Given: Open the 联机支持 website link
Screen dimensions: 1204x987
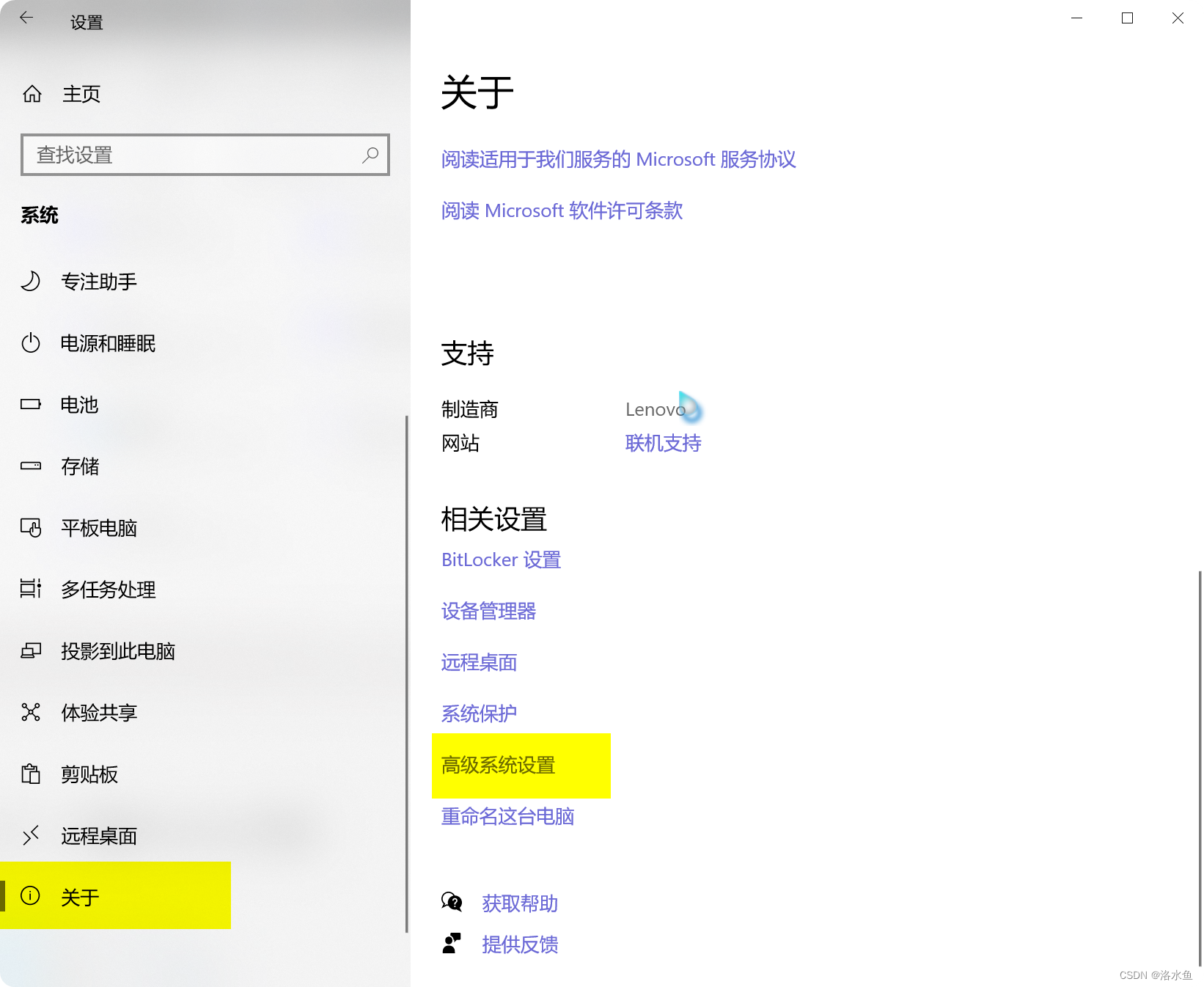Looking at the screenshot, I should coord(663,443).
